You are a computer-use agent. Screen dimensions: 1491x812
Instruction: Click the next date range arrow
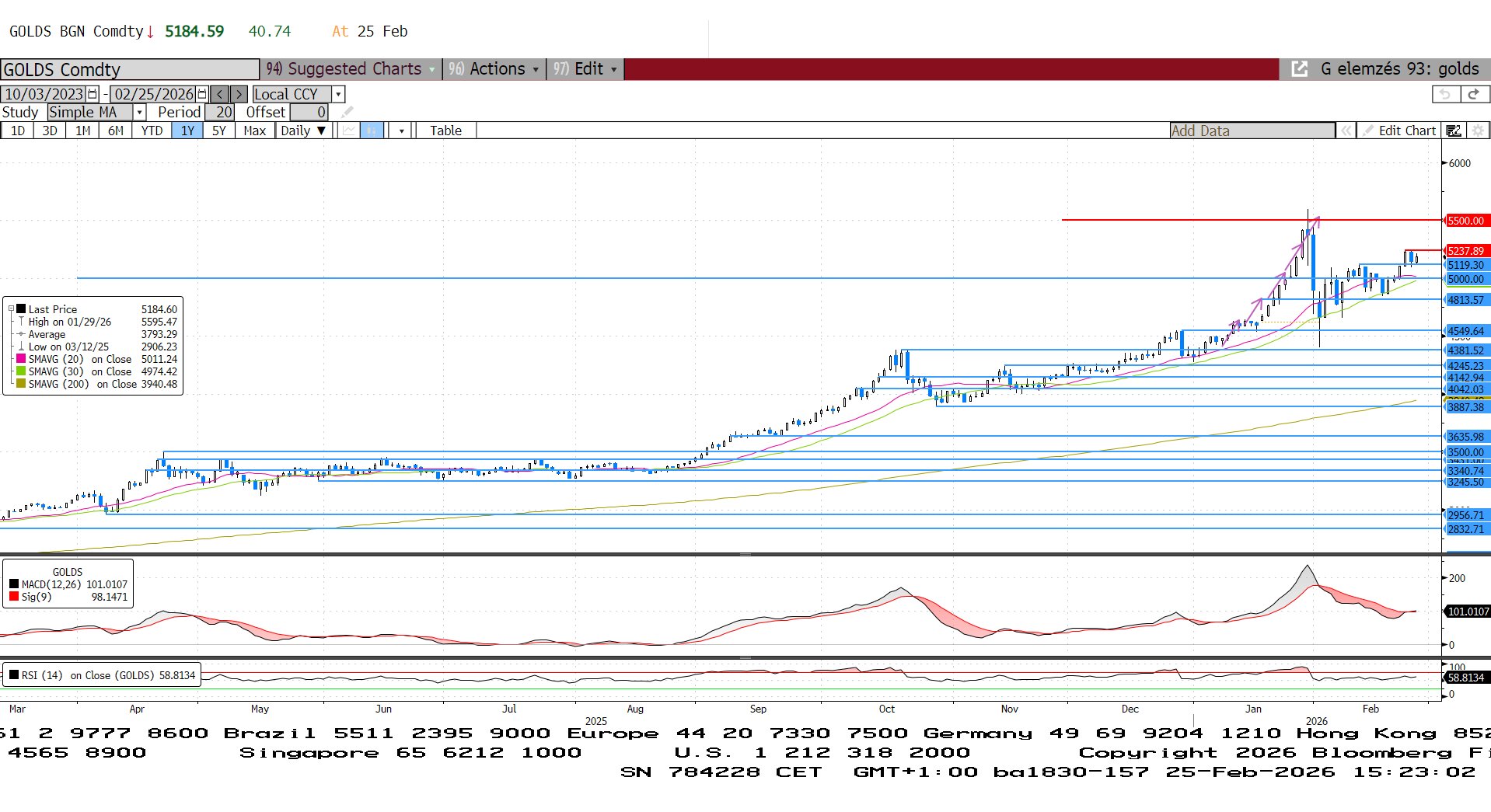click(239, 94)
